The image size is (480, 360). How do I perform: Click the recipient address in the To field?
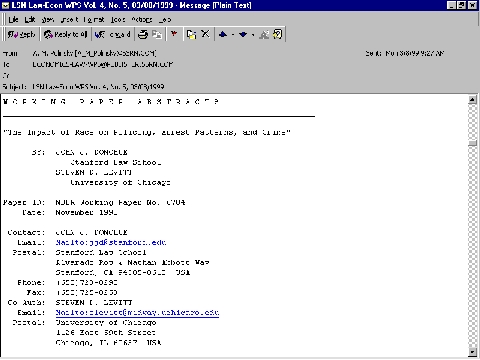click(x=102, y=64)
